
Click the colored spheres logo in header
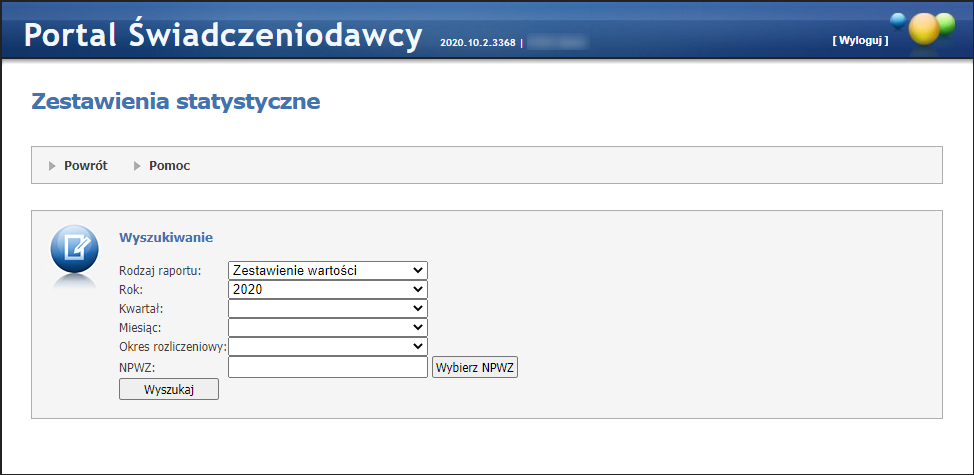[x=925, y=29]
